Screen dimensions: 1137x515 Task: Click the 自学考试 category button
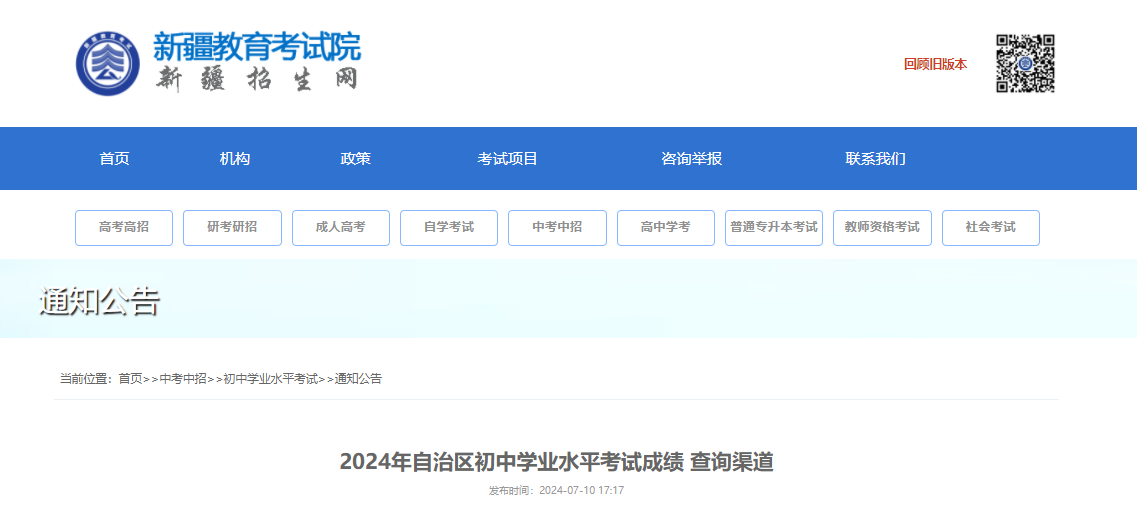click(x=449, y=228)
